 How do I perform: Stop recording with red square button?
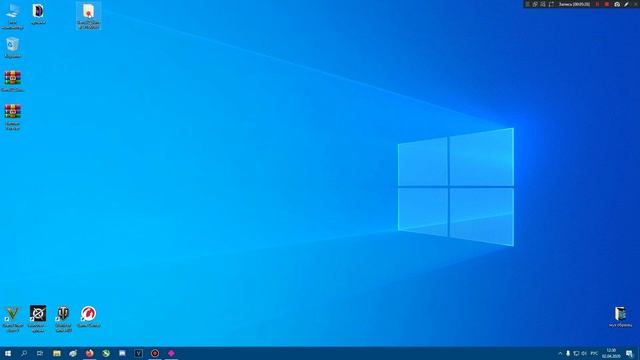coord(607,4)
